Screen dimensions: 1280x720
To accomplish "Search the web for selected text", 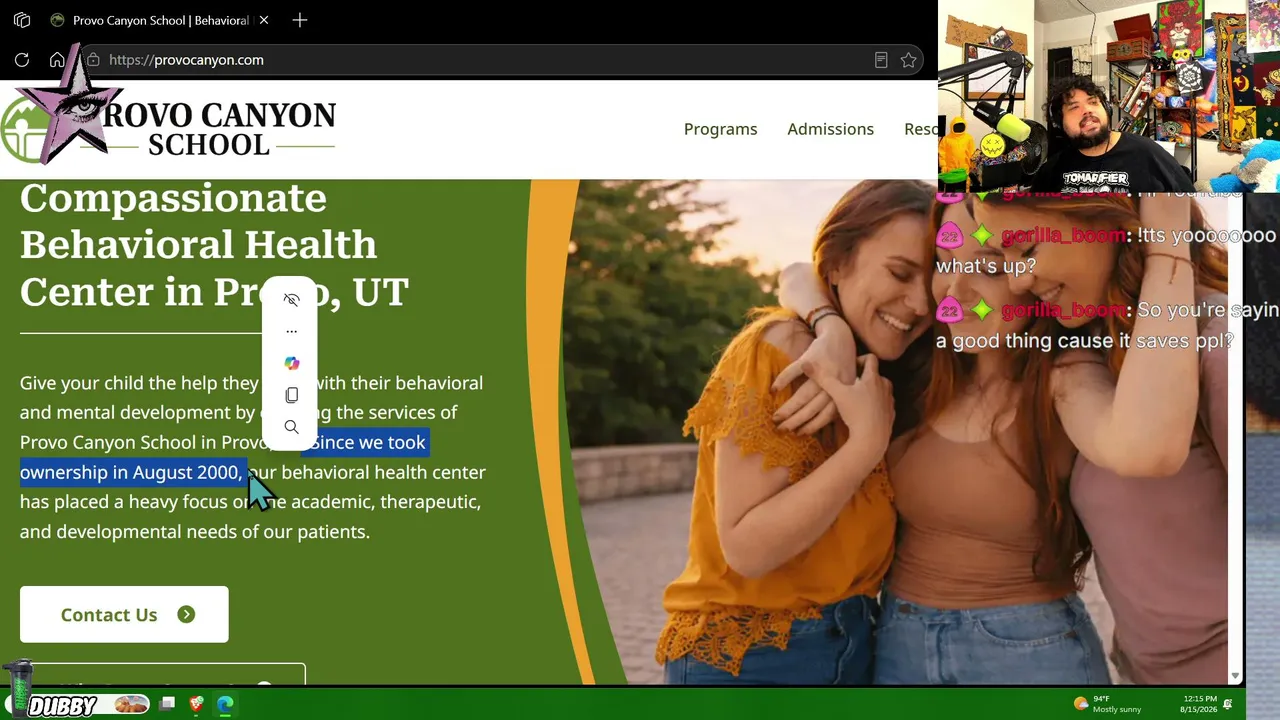I will click(291, 427).
